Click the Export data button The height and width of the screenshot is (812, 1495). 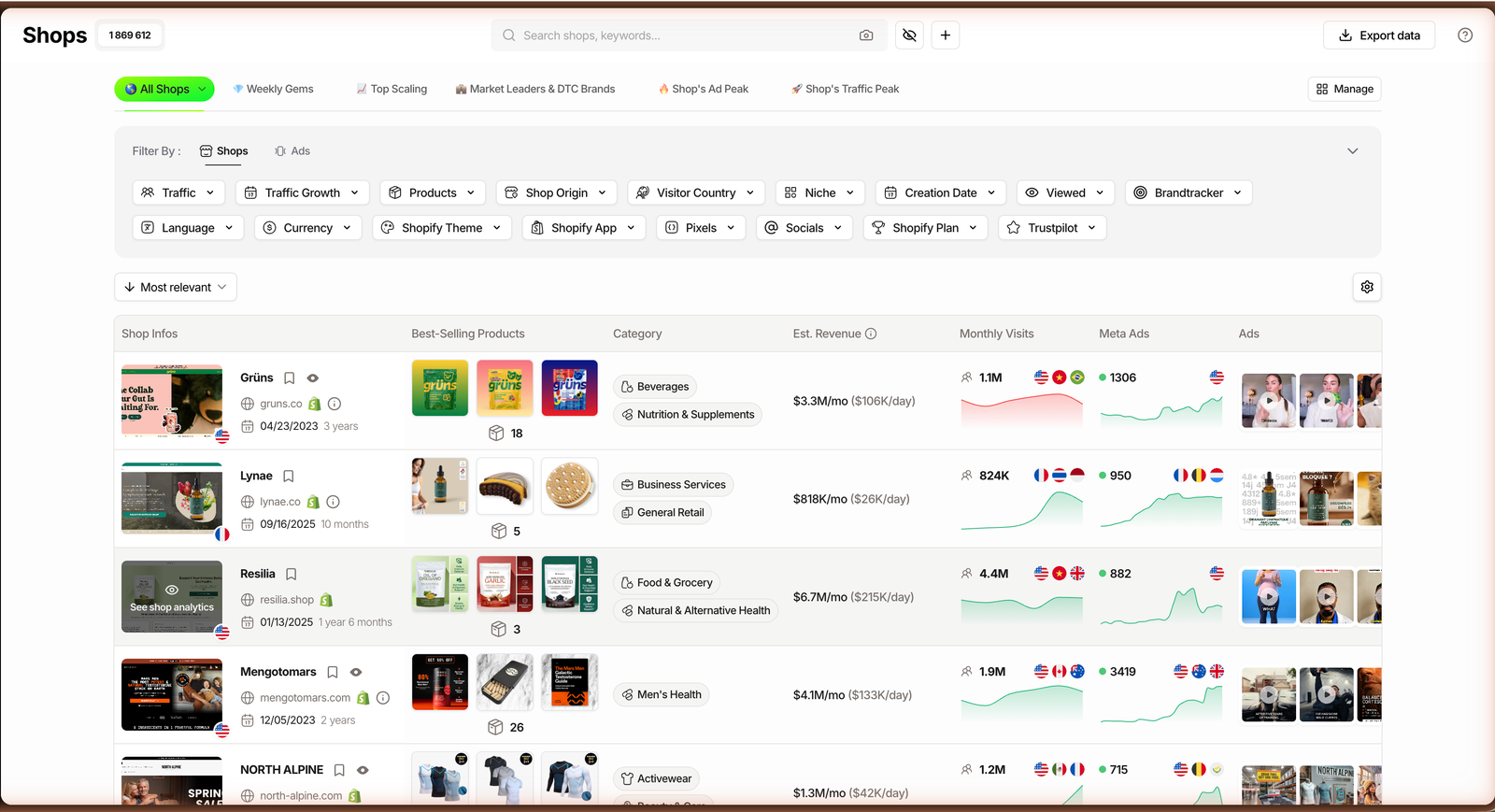click(x=1379, y=36)
